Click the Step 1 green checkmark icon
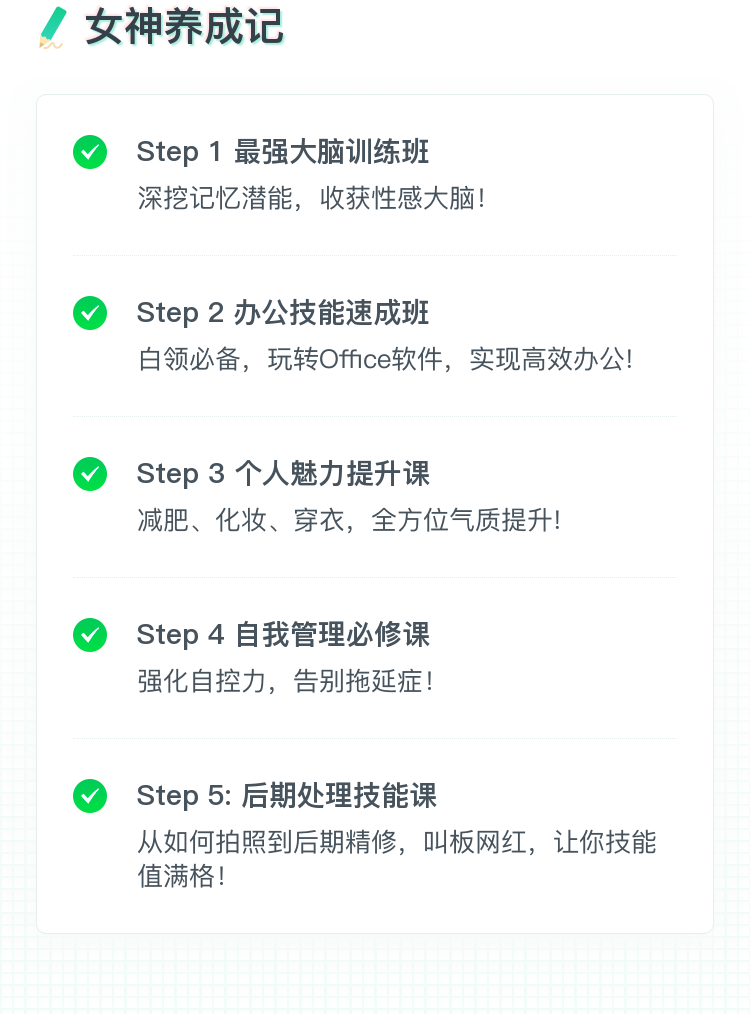Viewport: 750px width, 1014px height. coord(90,152)
